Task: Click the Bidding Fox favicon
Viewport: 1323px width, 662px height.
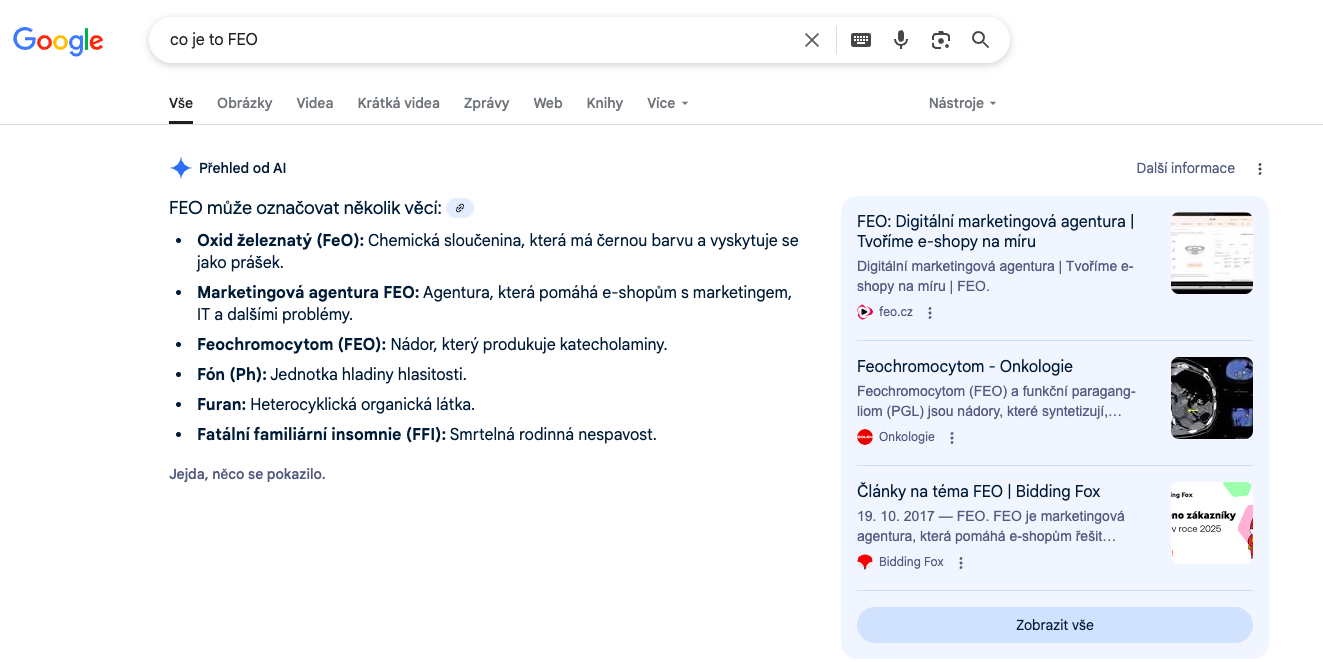Action: click(865, 562)
